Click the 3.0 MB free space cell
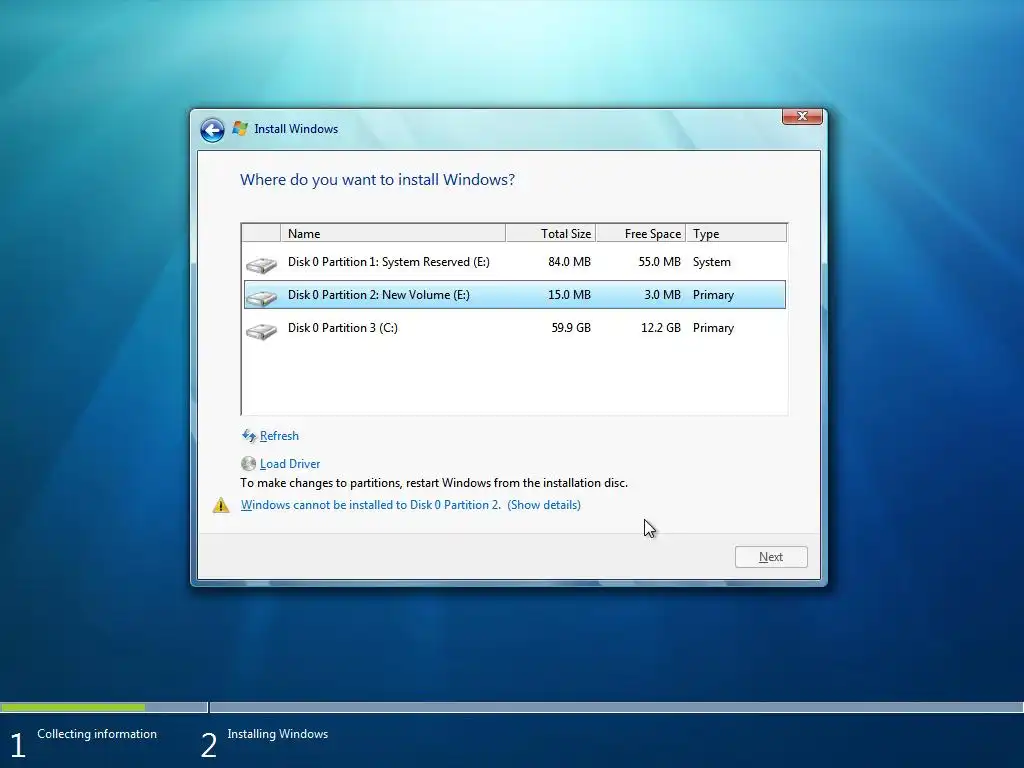 662,295
